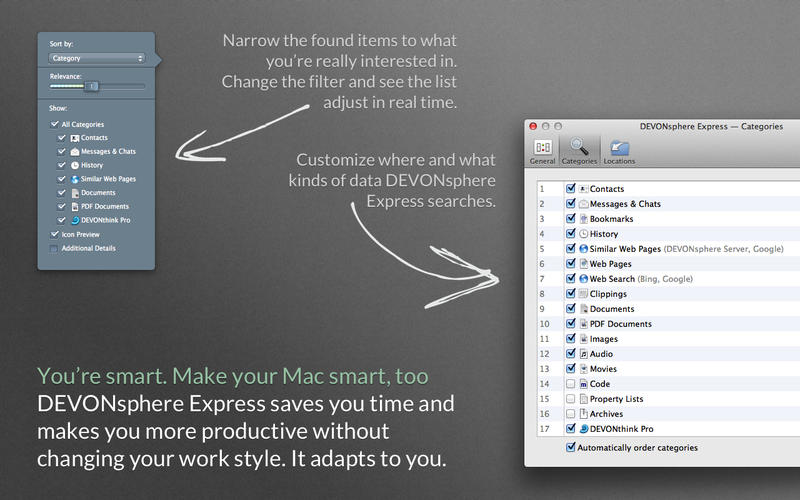
Task: Uncheck Clippings in the Categories list
Action: click(570, 293)
